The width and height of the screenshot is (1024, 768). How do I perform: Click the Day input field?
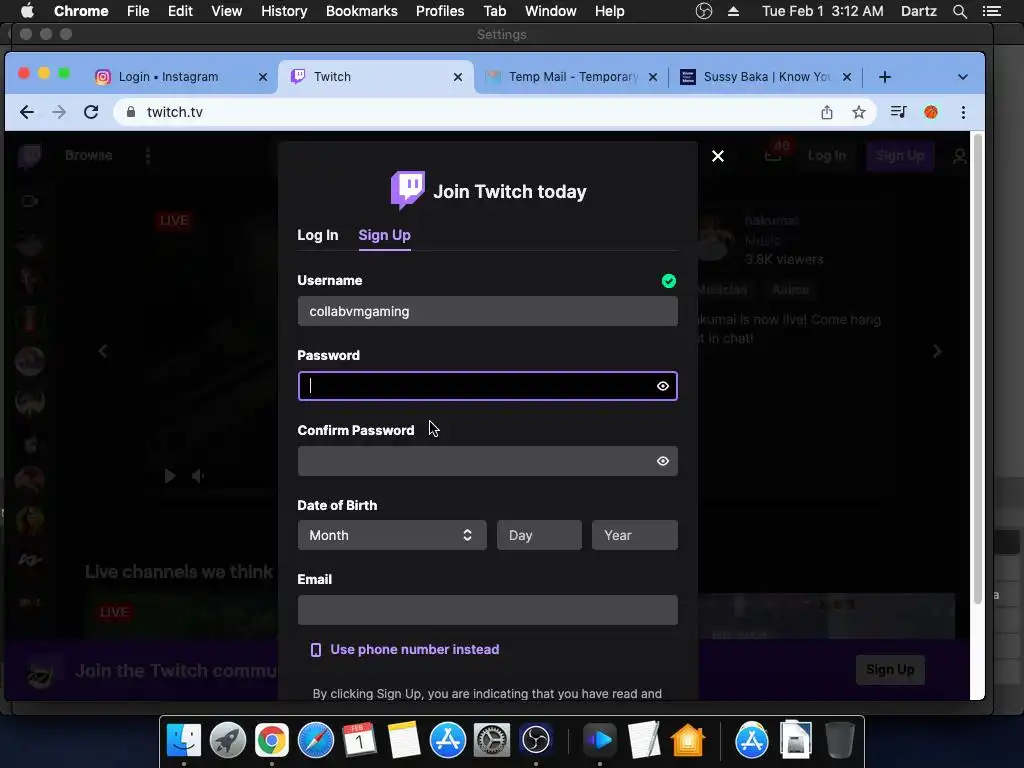click(539, 535)
